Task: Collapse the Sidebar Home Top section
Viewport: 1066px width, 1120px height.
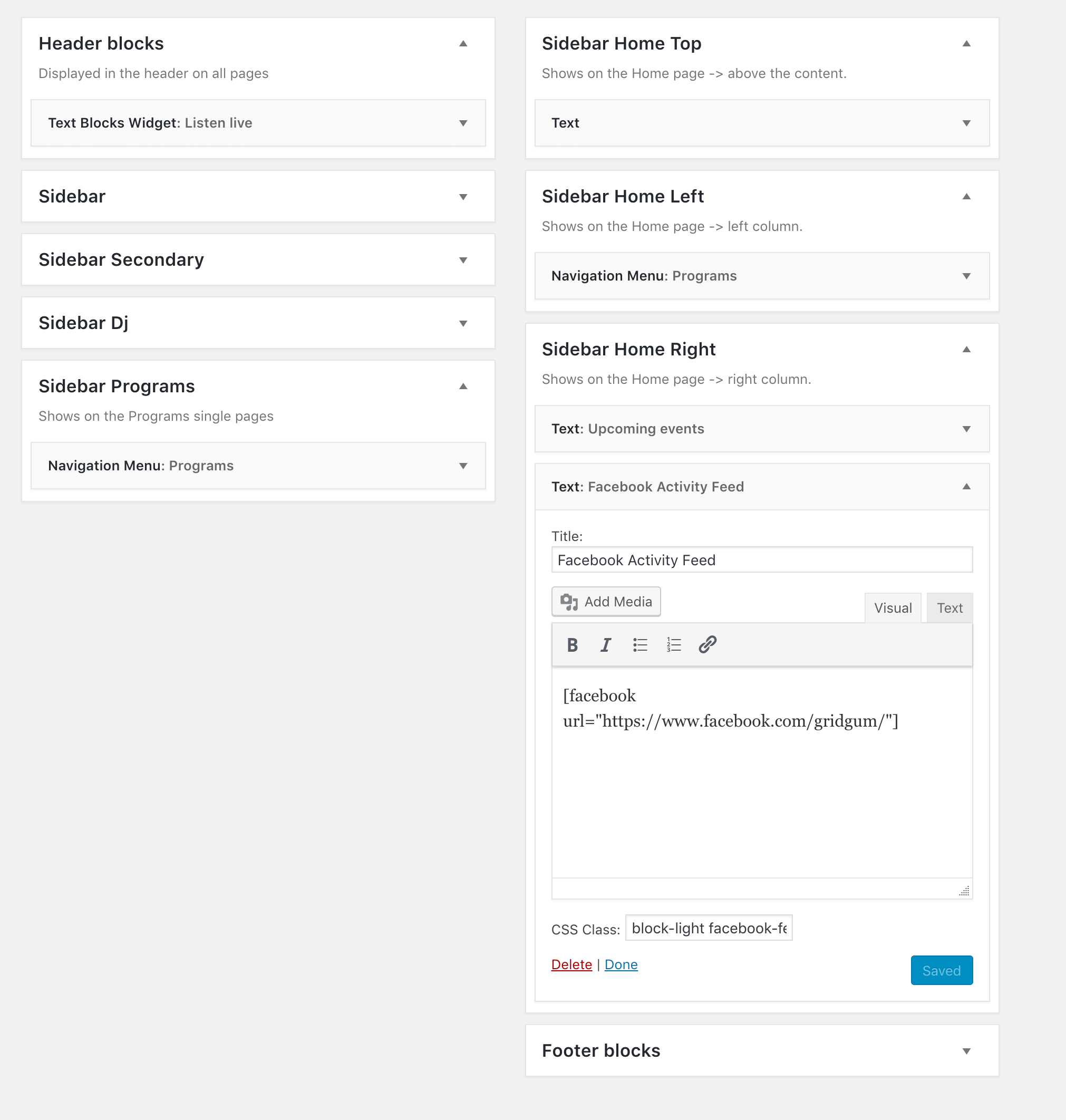Action: [966, 43]
